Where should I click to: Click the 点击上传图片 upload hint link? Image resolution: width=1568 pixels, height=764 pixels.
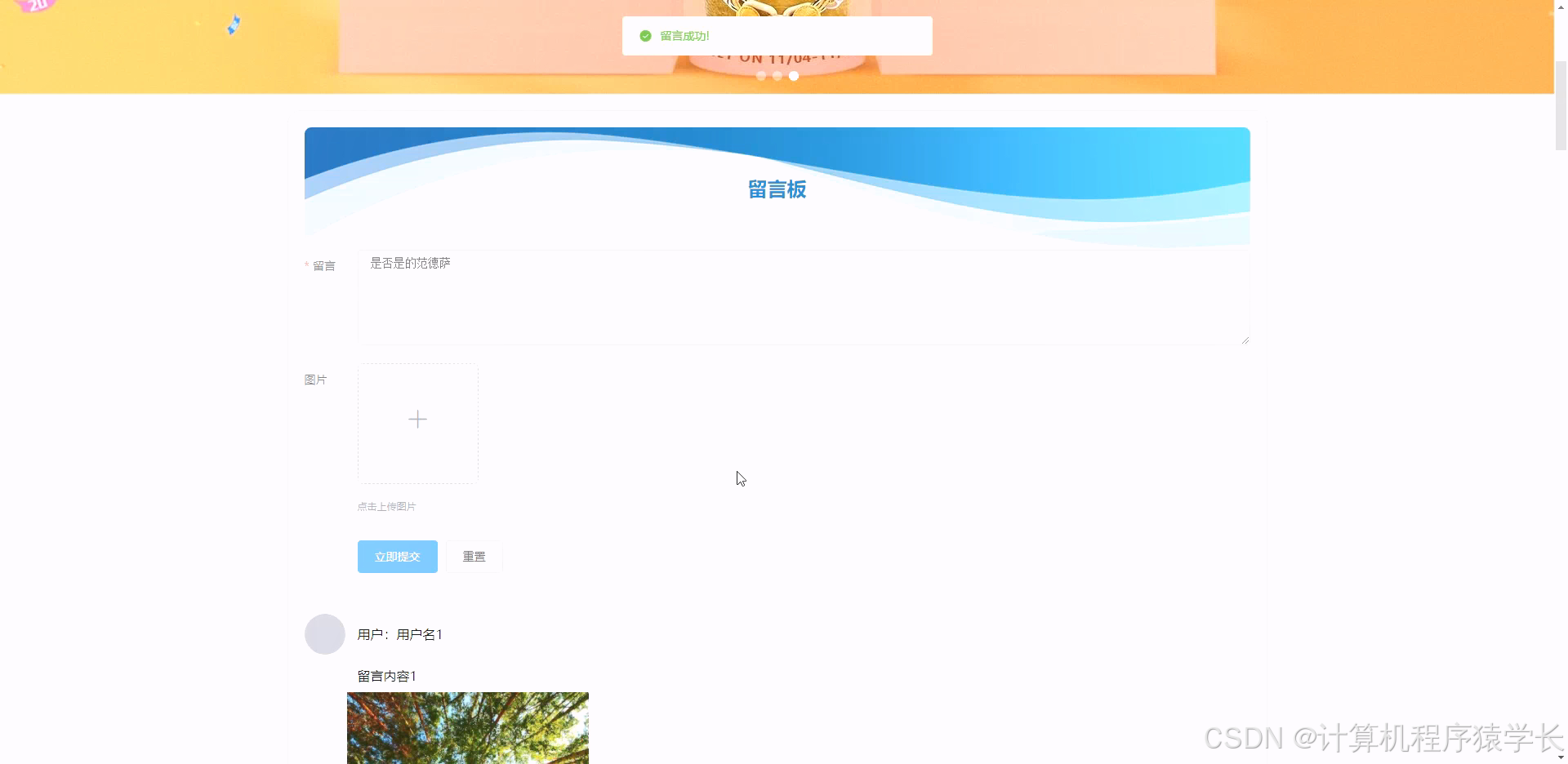[385, 506]
